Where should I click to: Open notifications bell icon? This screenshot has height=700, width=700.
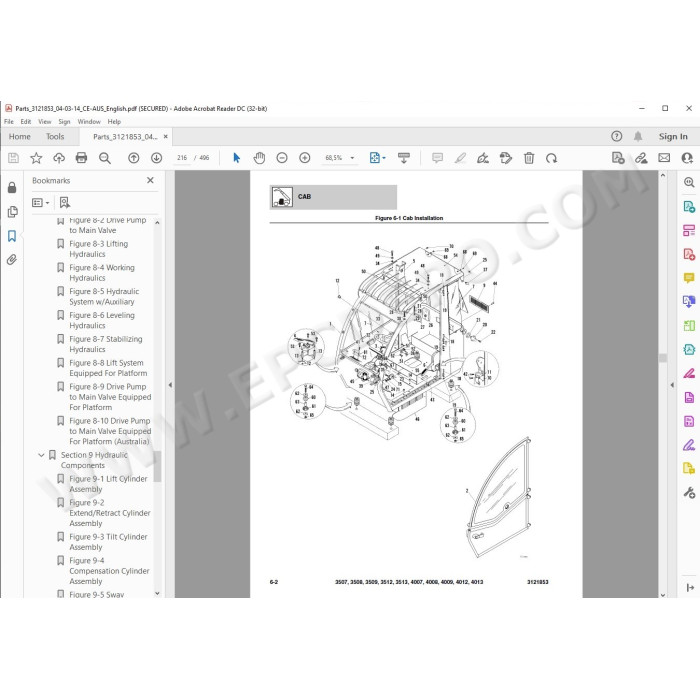pos(638,137)
